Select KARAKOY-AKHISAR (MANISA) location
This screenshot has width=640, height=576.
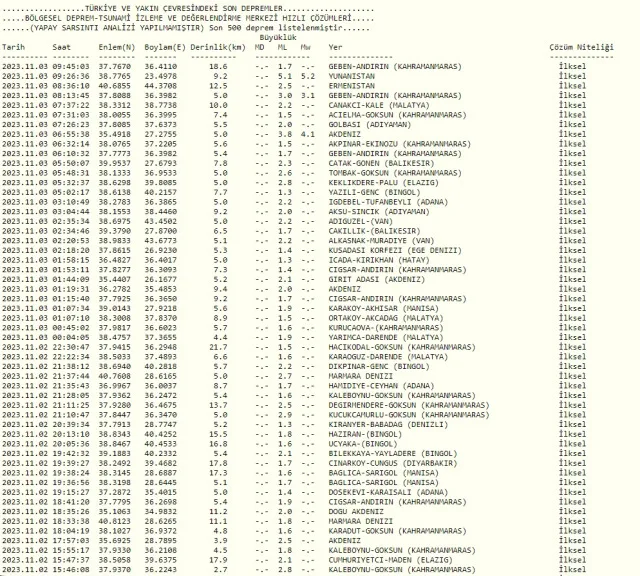pyautogui.click(x=384, y=309)
